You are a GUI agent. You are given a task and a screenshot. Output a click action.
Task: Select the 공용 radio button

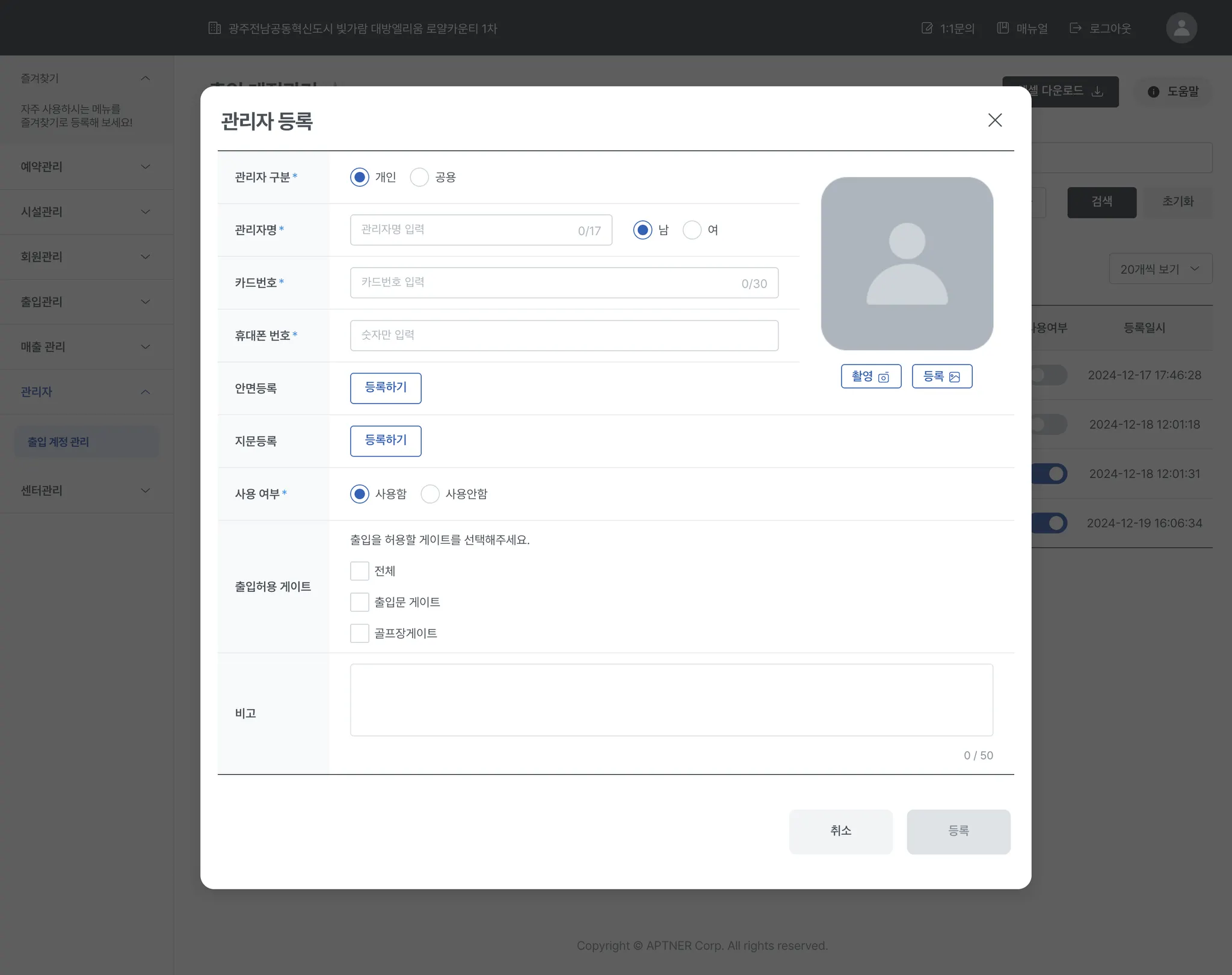point(419,177)
